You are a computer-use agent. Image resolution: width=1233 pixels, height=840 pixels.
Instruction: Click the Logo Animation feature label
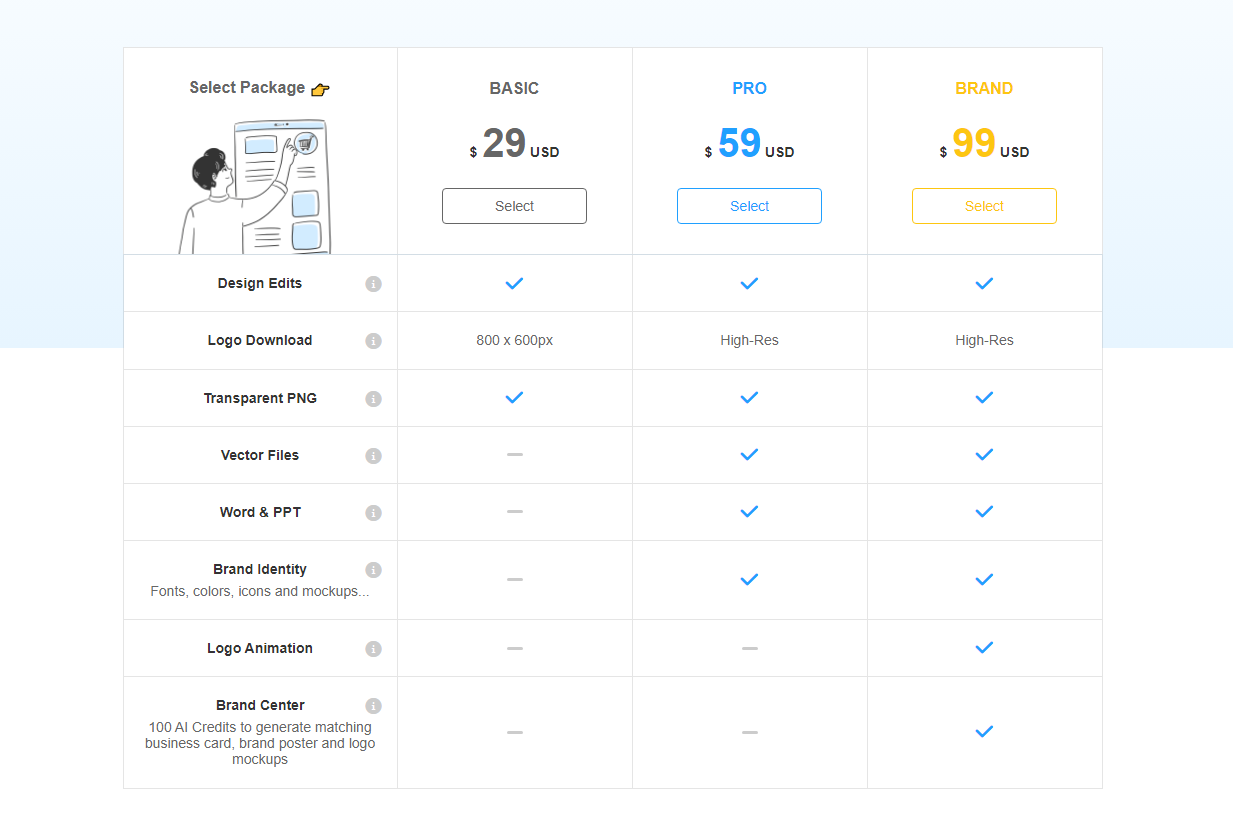pos(260,649)
